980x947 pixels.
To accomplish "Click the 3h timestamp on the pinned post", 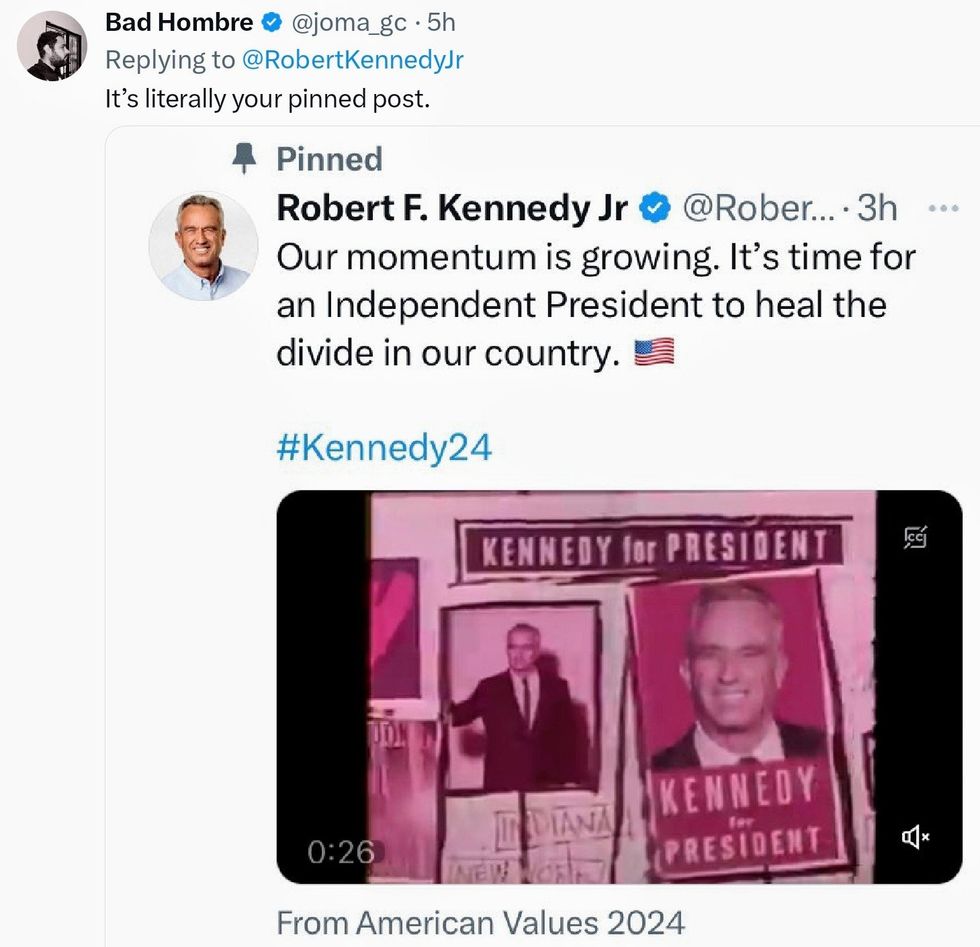I will (x=877, y=208).
